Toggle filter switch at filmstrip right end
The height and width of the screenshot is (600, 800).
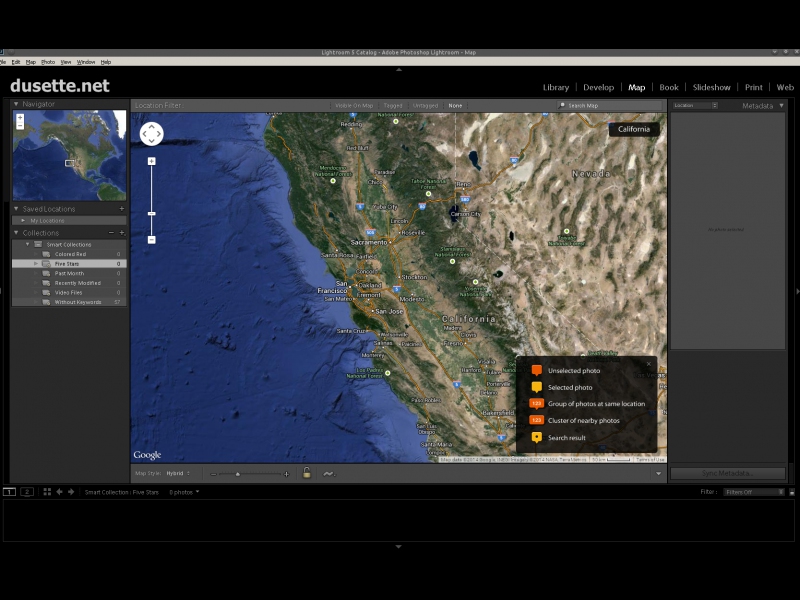point(792,492)
